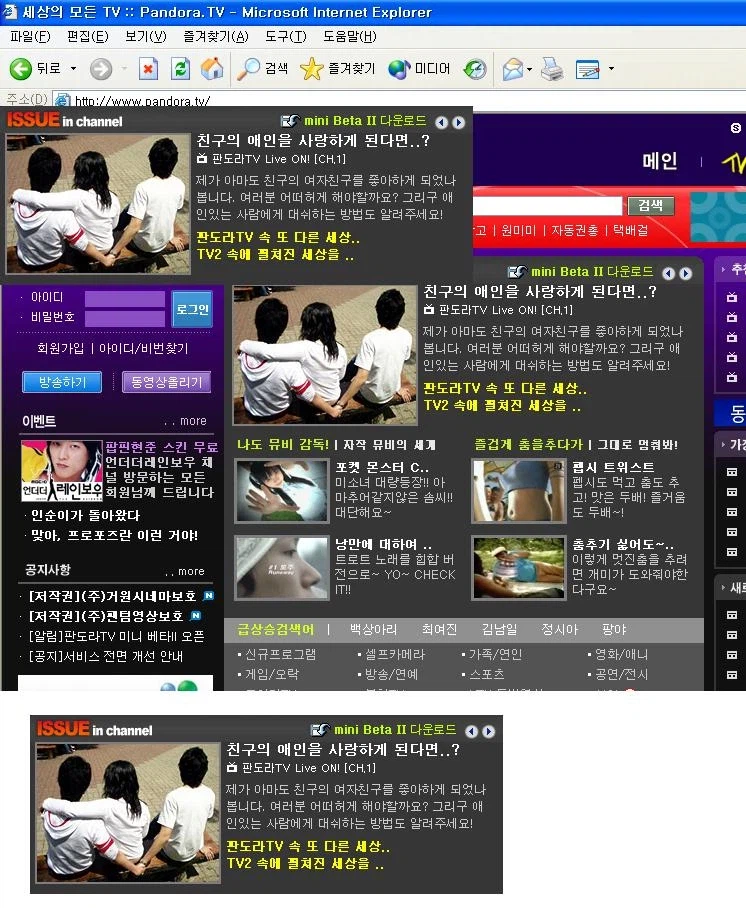
Task: Refresh the page with the green arrows icon
Action: (181, 69)
